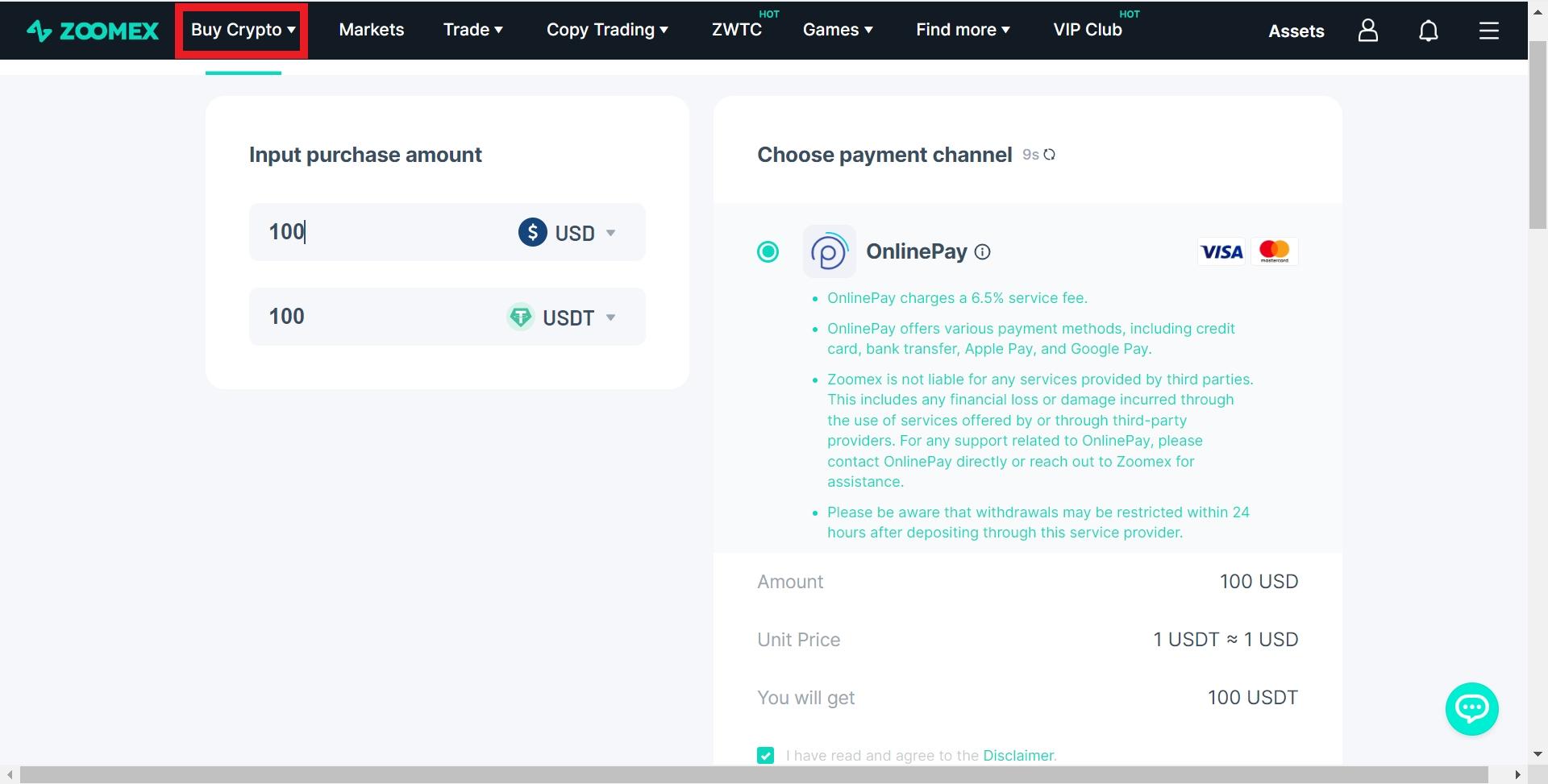Viewport: 1548px width, 784px height.
Task: Expand the Find more menu
Action: click(963, 30)
